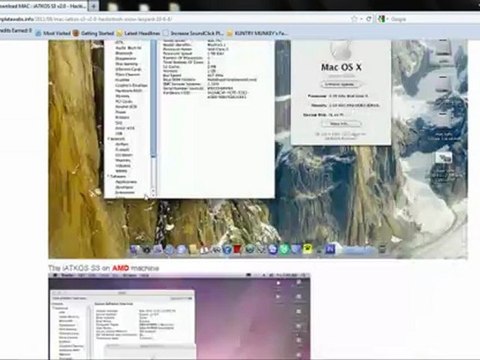Open the search engine selector dropdown

(383, 19)
